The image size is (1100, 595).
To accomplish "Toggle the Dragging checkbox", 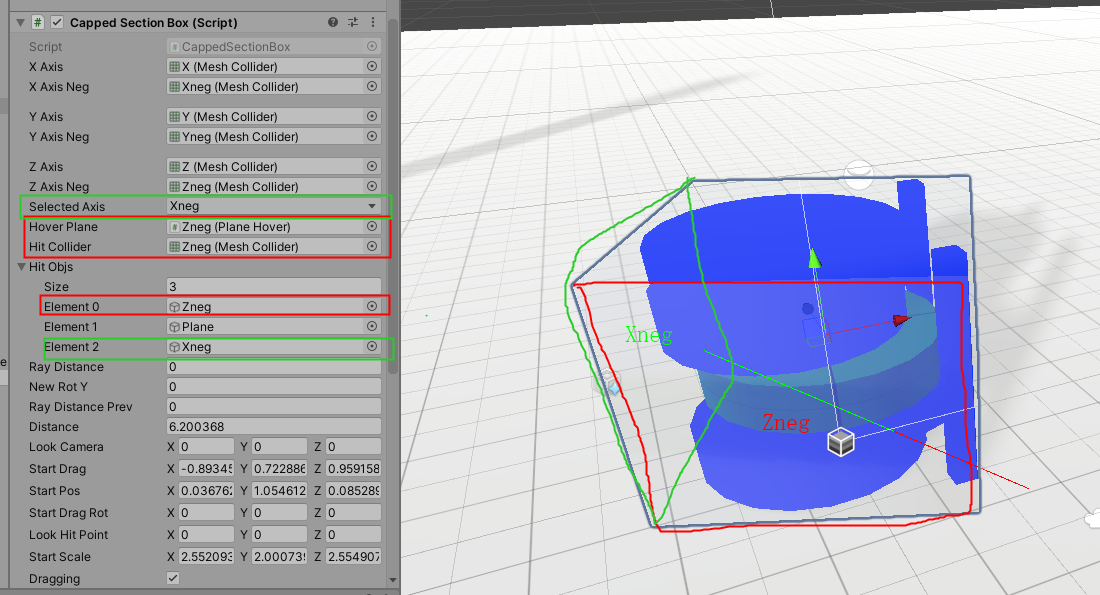I will click(x=173, y=577).
